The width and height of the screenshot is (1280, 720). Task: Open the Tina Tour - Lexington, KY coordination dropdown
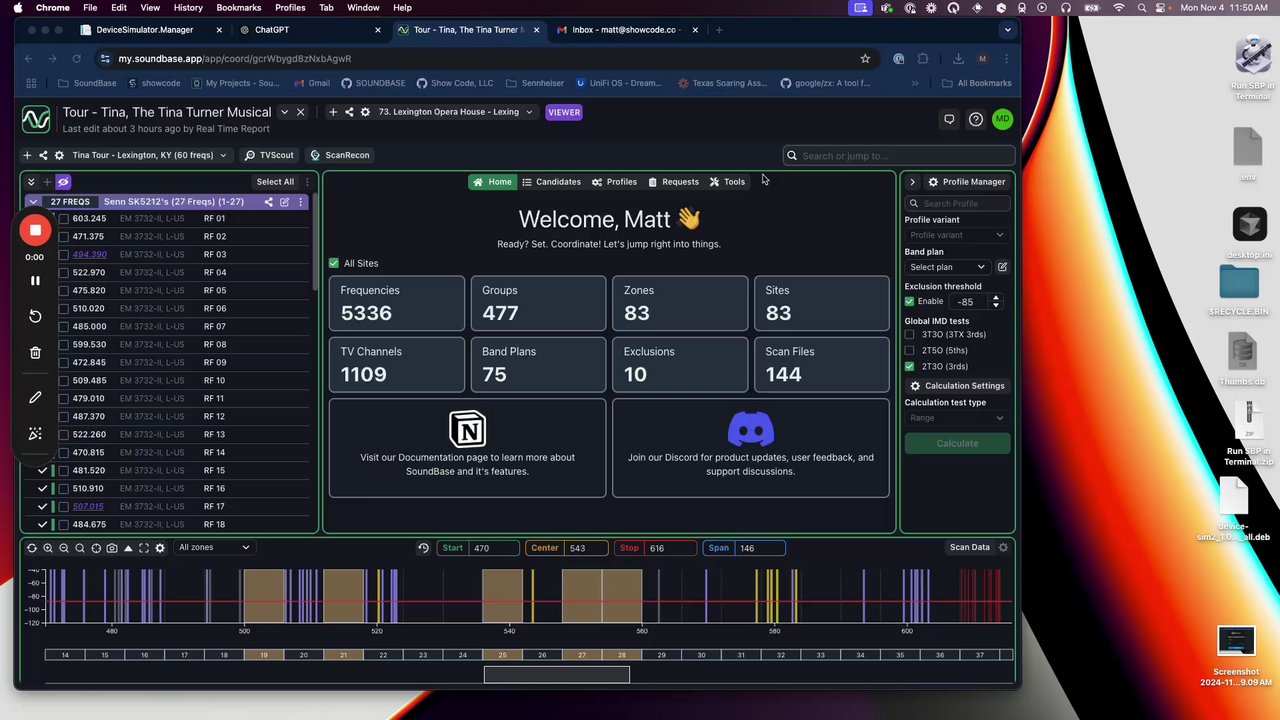pos(150,155)
